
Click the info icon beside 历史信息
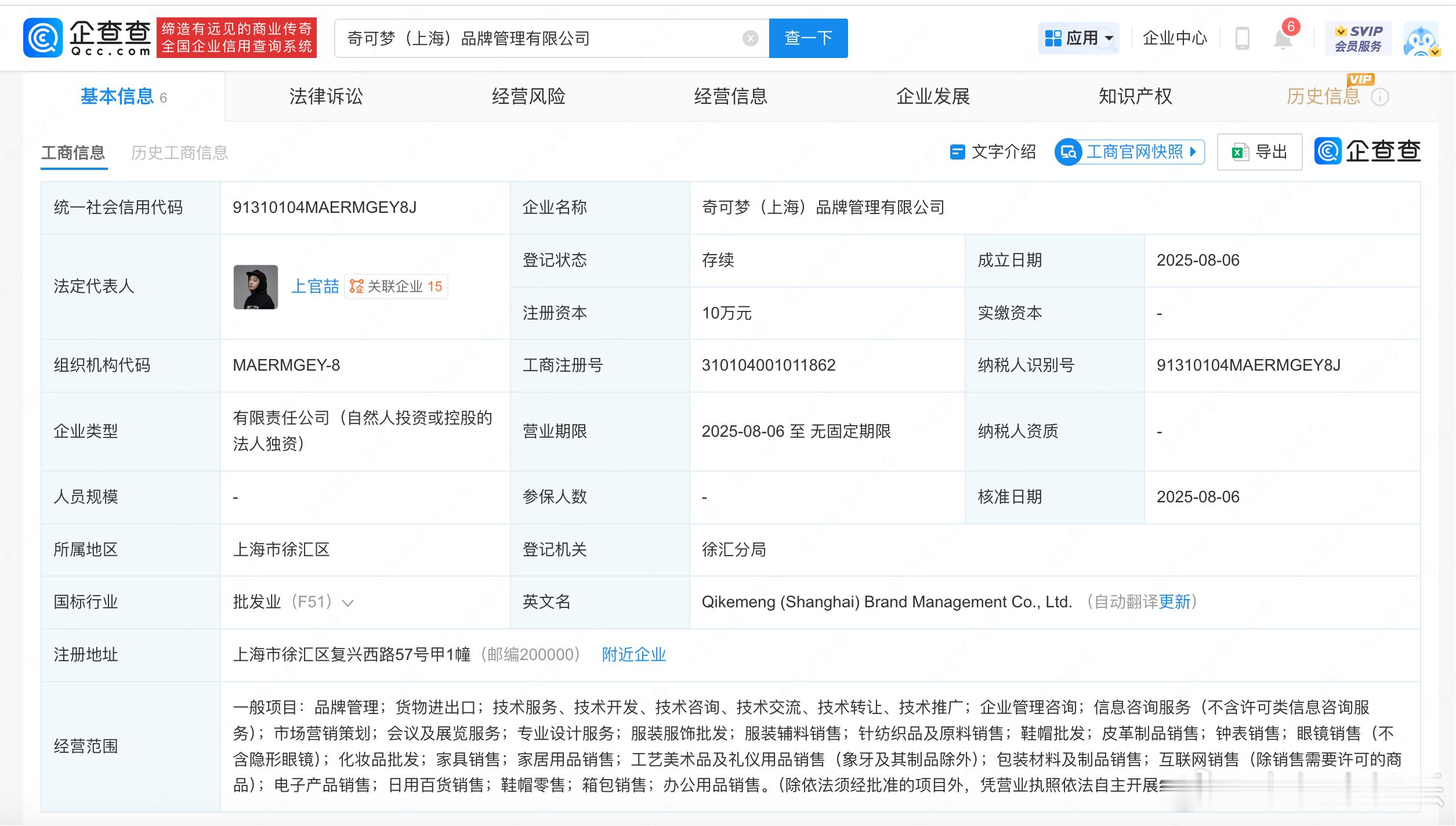click(1379, 97)
